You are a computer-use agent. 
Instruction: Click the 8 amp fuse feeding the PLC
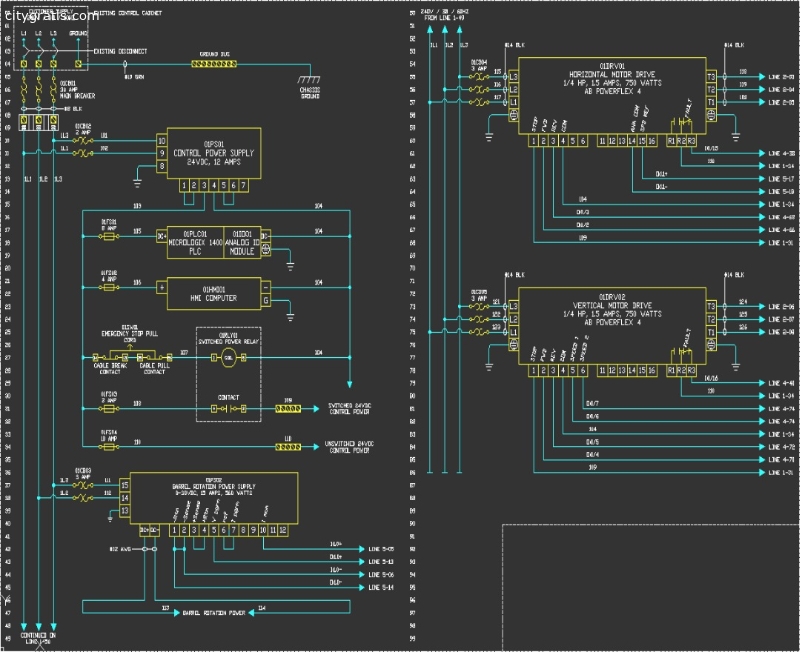[110, 238]
